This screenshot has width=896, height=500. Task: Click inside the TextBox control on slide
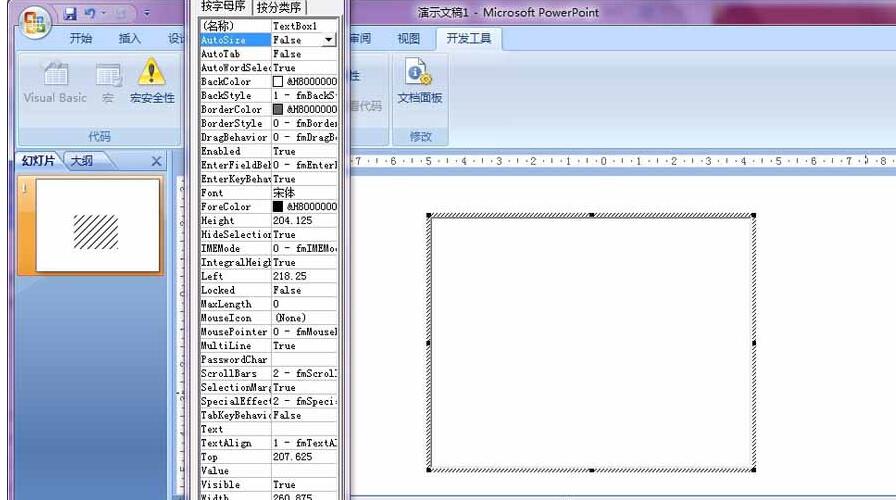pyautogui.click(x=591, y=343)
